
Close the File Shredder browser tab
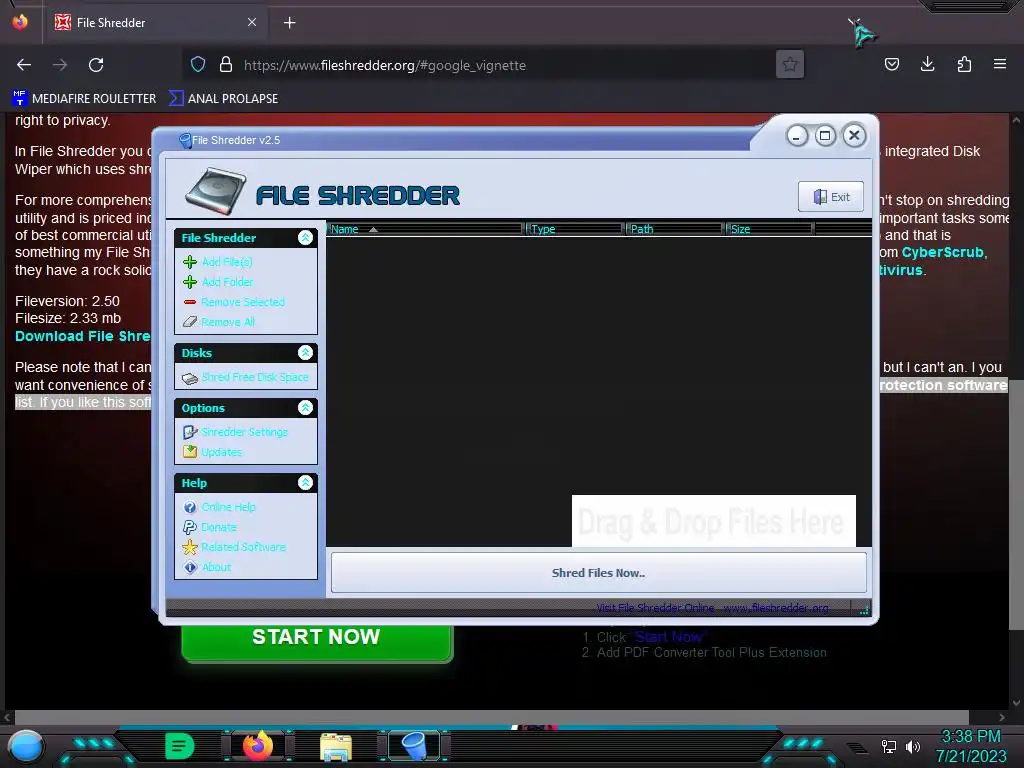pyautogui.click(x=251, y=22)
